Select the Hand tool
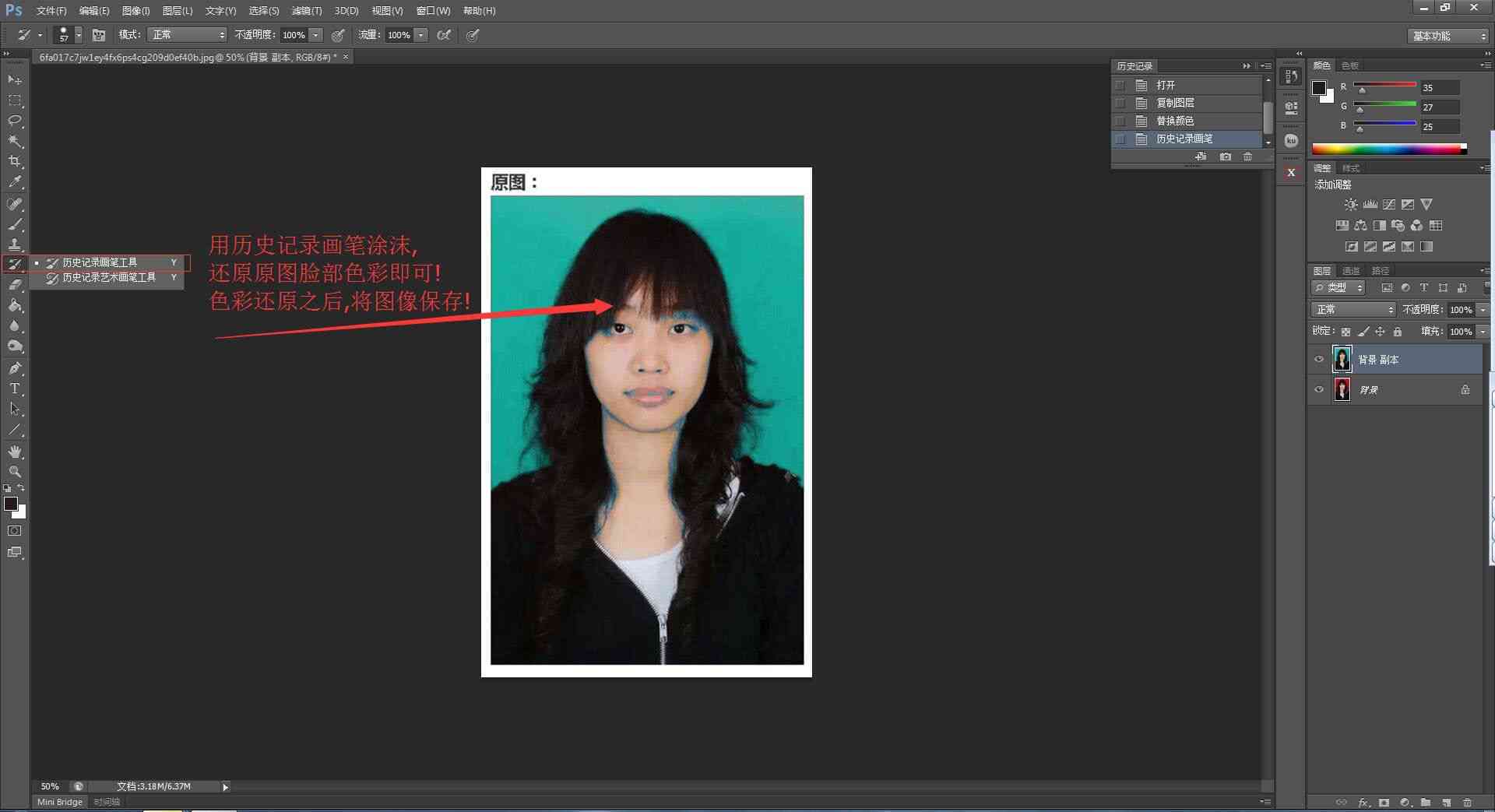The width and height of the screenshot is (1495, 812). [x=15, y=452]
